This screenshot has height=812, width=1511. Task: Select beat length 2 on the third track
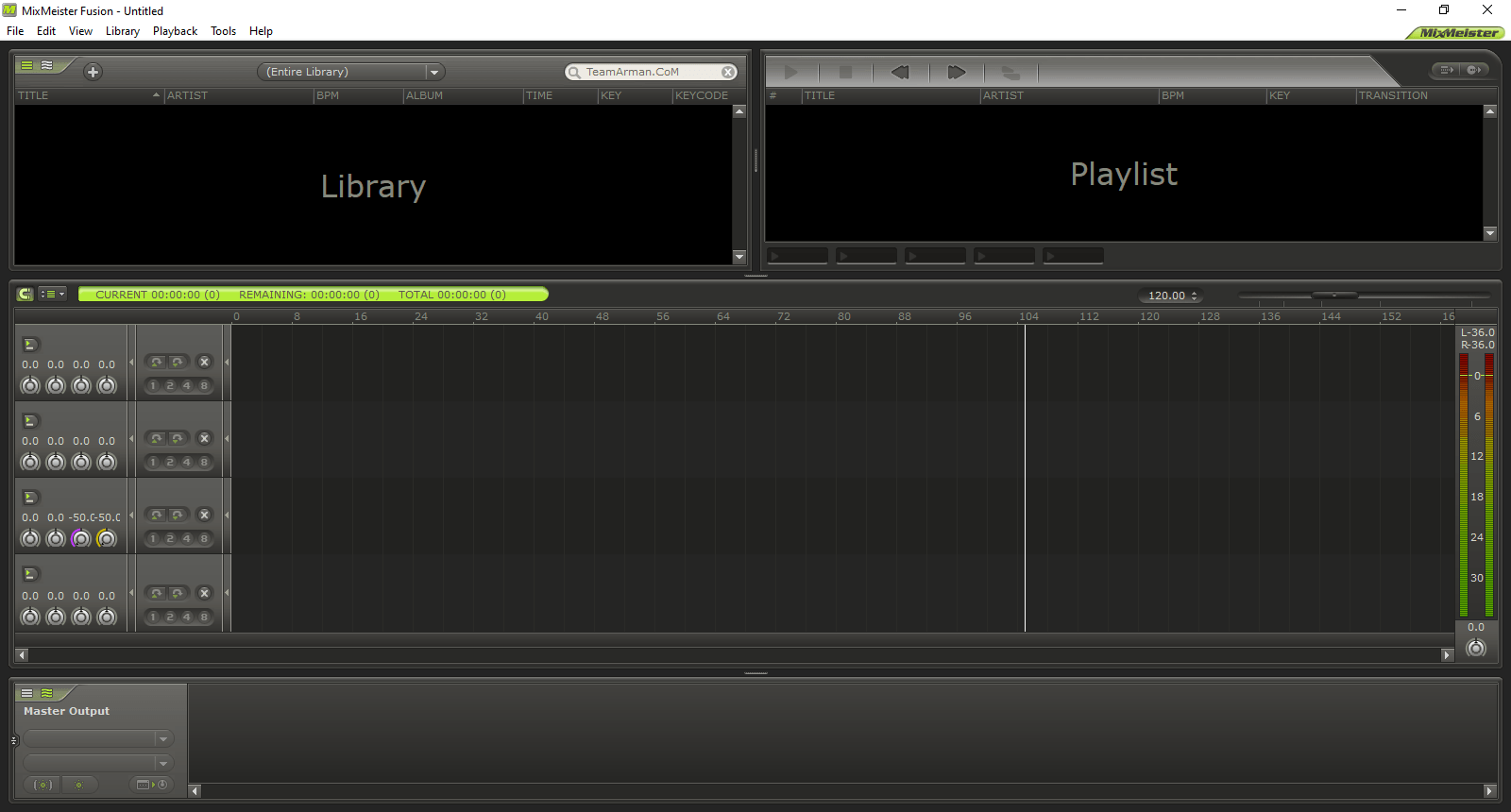click(x=170, y=538)
